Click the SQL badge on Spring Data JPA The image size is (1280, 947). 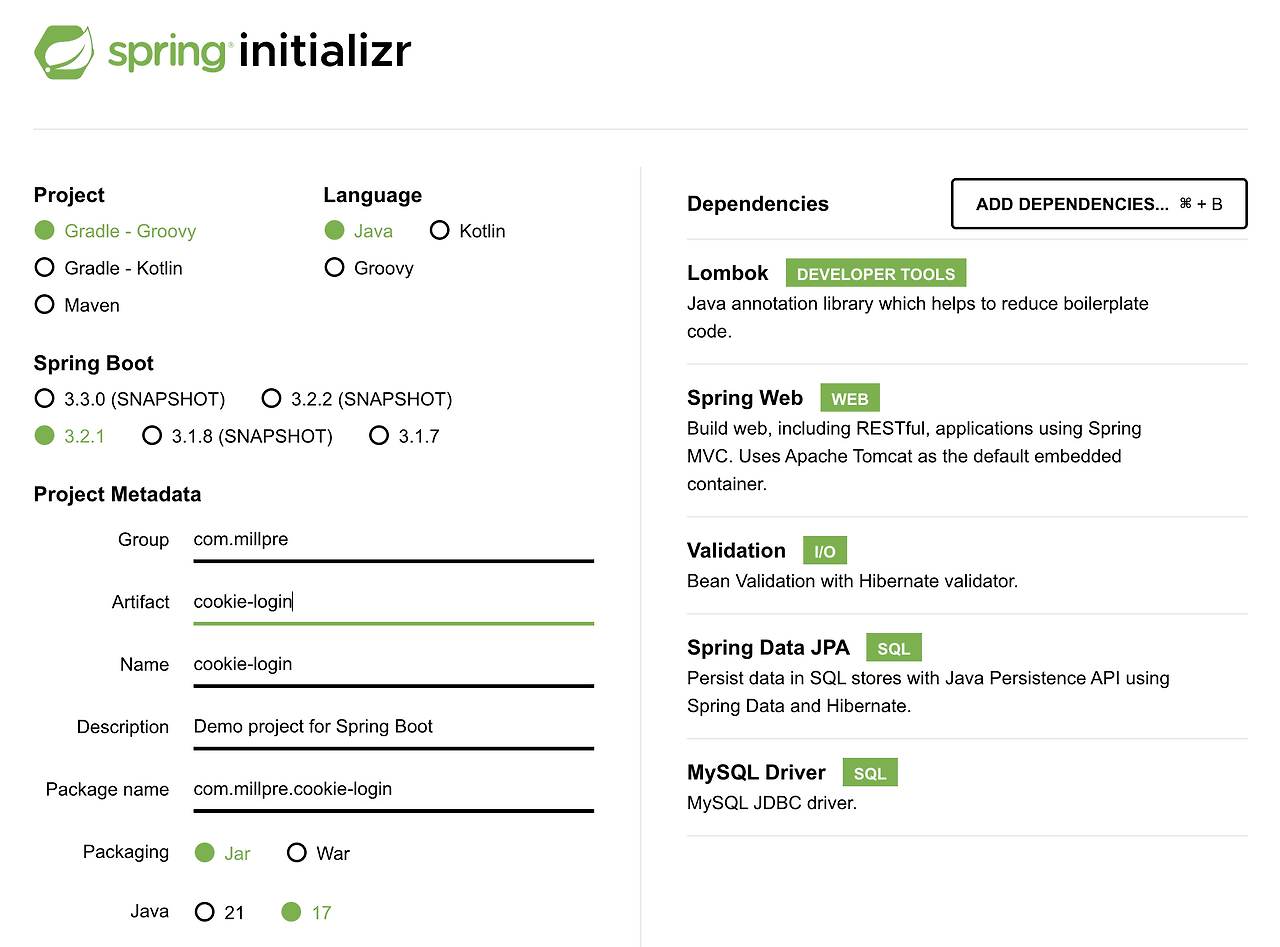(x=893, y=647)
